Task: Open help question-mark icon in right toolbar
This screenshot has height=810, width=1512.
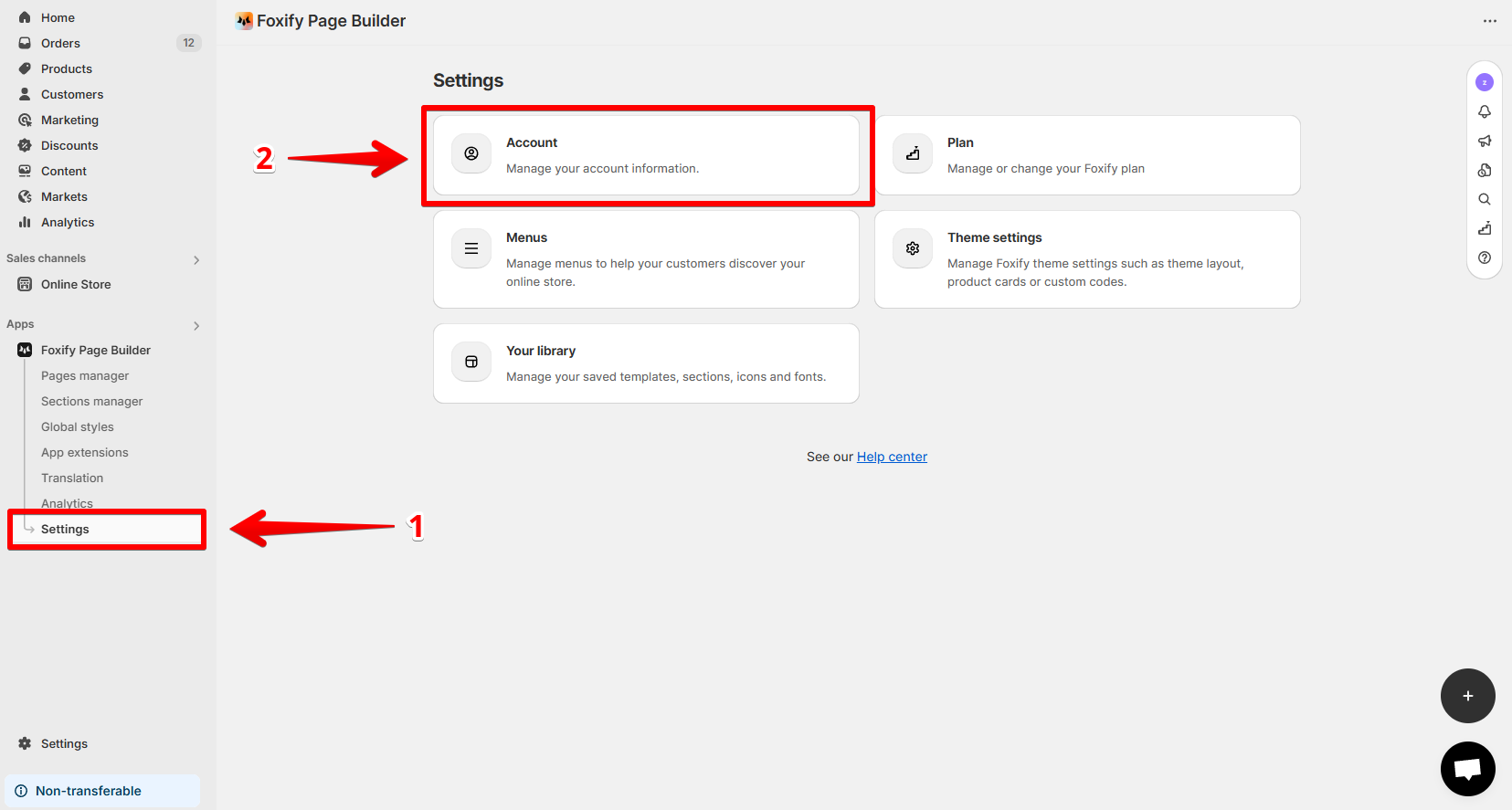Action: coord(1485,258)
